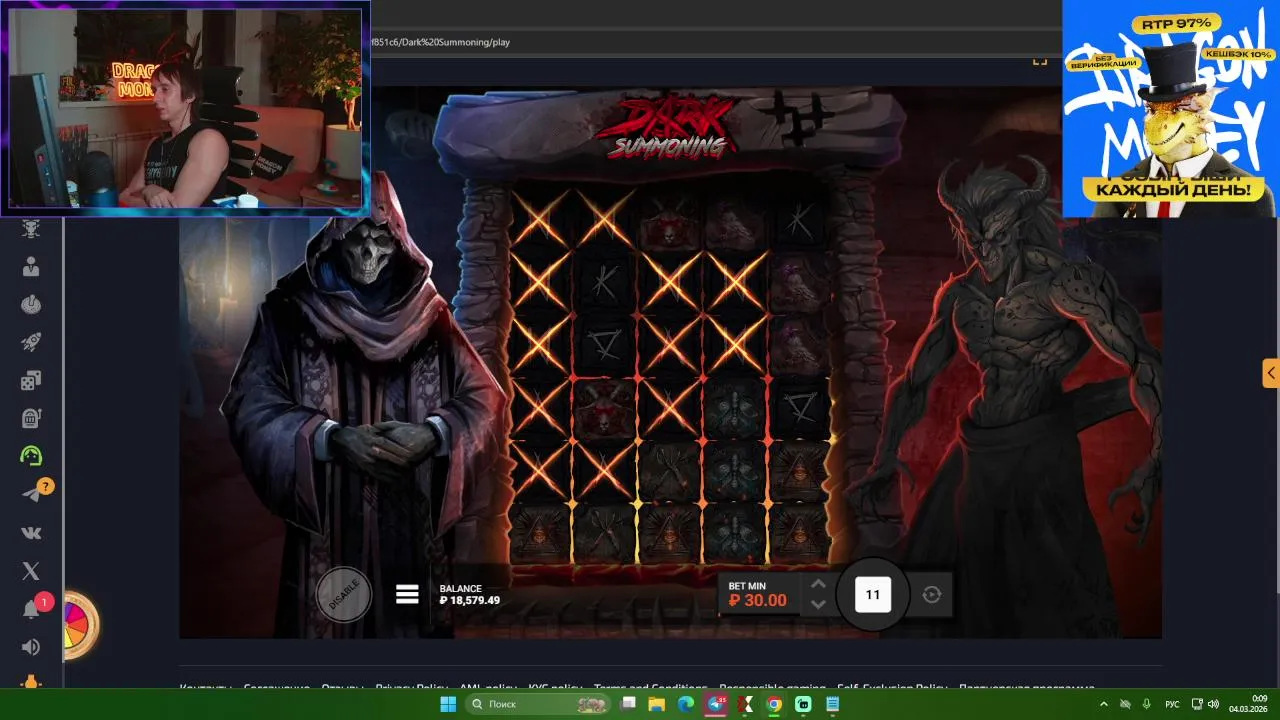Show hidden system tray icons
This screenshot has height=720, width=1280.
1104,704
